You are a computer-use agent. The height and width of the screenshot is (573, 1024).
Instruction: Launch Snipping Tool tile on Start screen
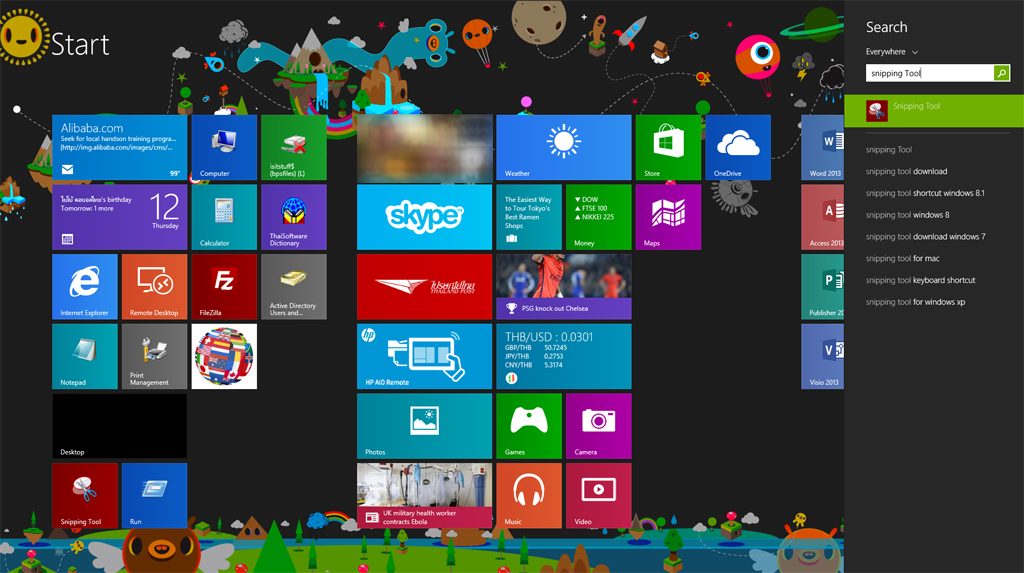(x=85, y=496)
